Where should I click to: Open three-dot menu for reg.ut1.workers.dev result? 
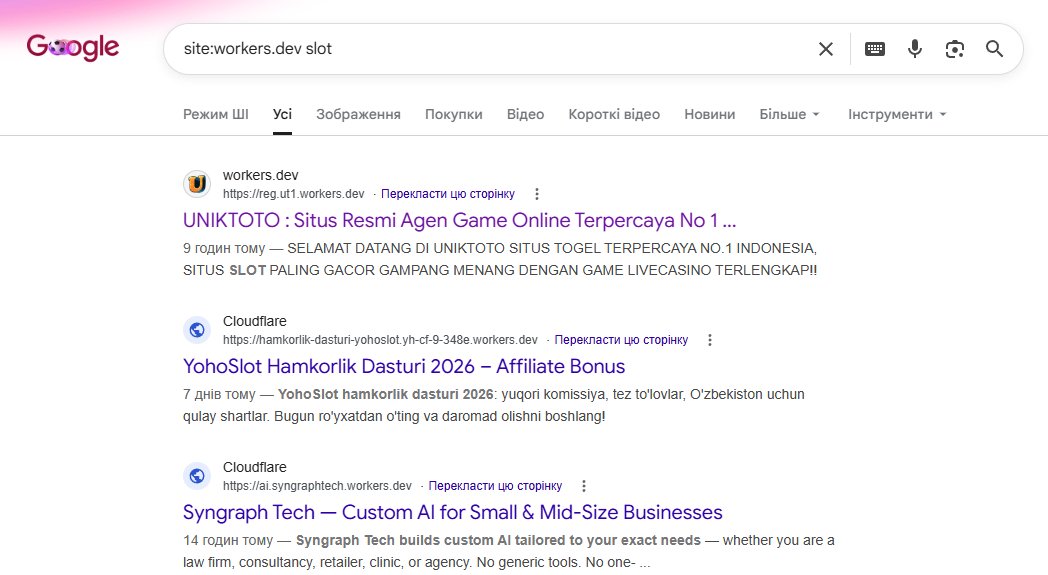(537, 194)
